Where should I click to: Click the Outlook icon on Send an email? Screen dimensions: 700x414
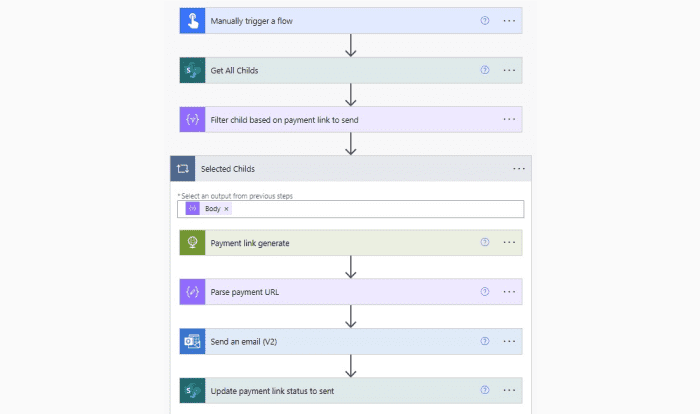(190, 341)
